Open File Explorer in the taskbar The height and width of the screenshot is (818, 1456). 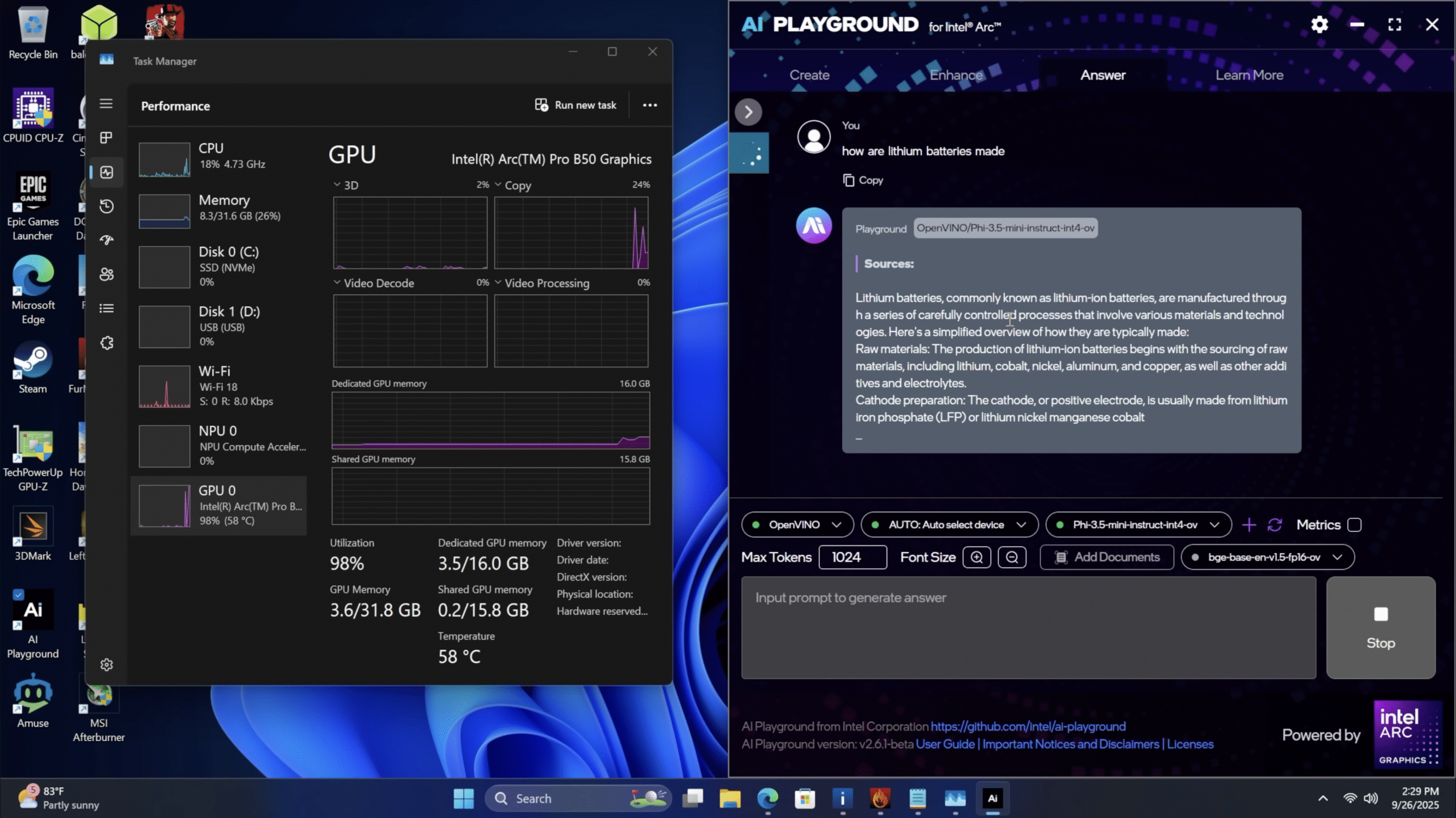(x=730, y=799)
